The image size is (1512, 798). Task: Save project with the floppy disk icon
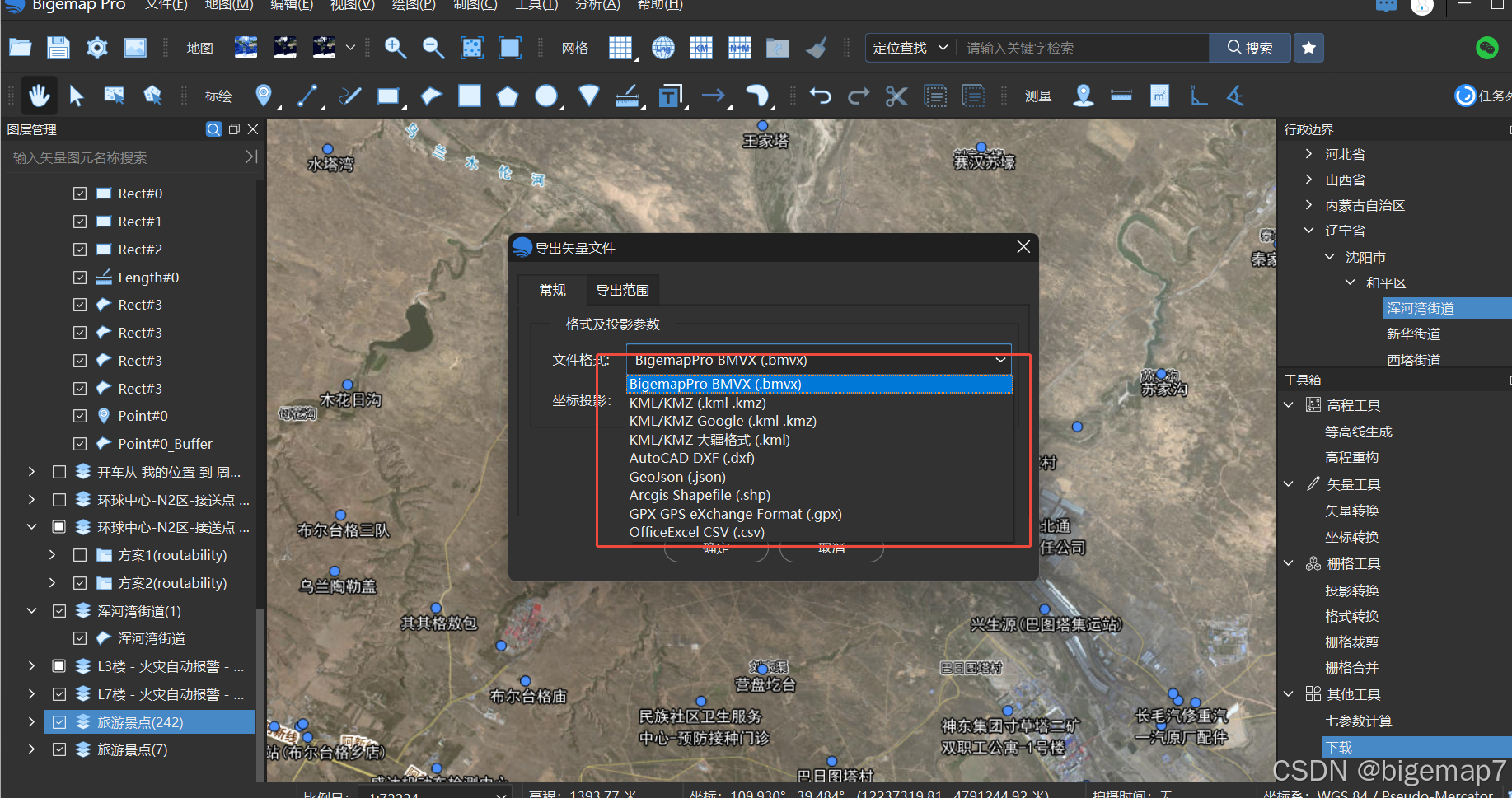tap(59, 48)
